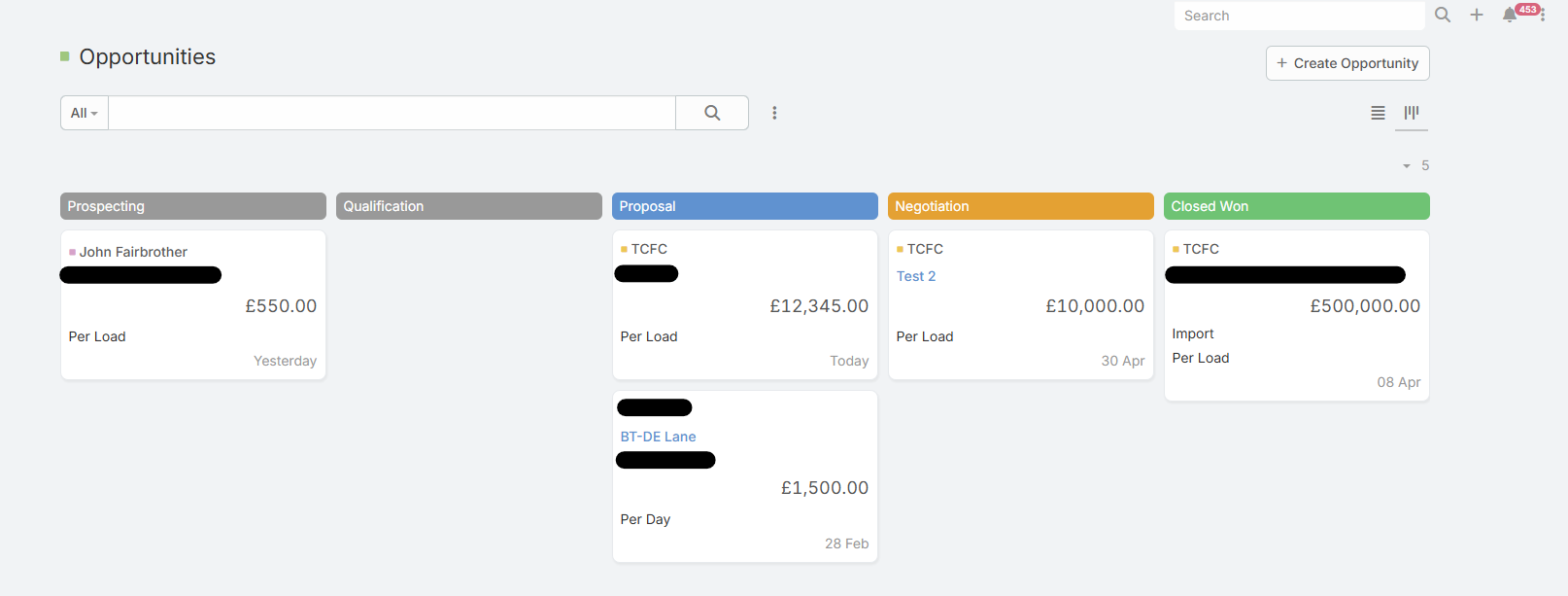Click the plus quick-create icon
Screen dimensions: 1568x596
click(1477, 15)
